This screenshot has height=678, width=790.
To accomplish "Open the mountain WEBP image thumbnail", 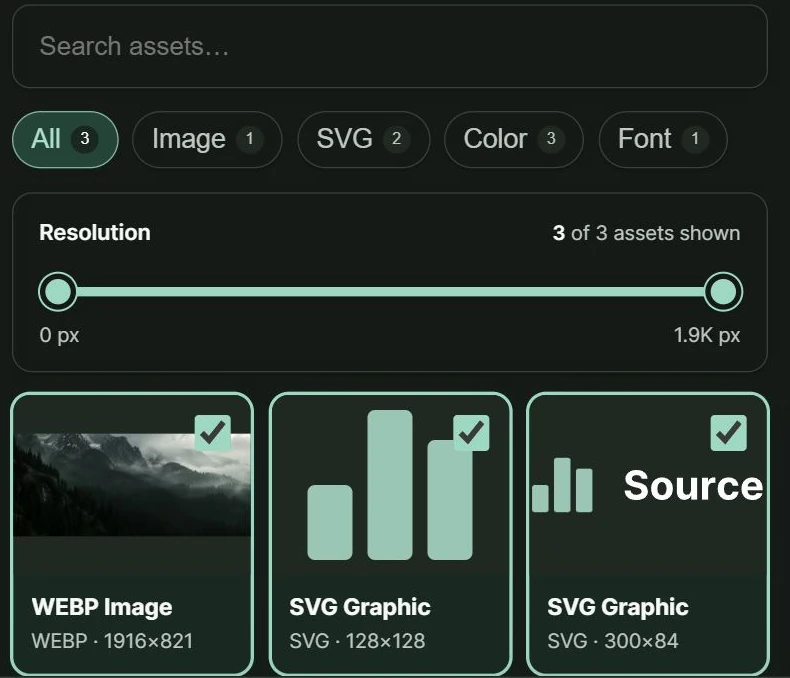I will [132, 485].
